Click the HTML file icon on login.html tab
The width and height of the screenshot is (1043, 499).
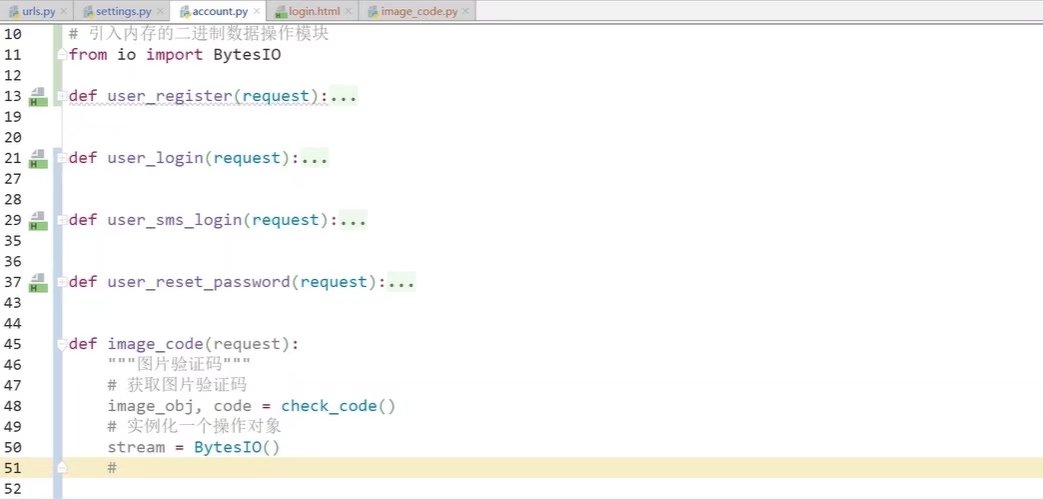pos(281,11)
